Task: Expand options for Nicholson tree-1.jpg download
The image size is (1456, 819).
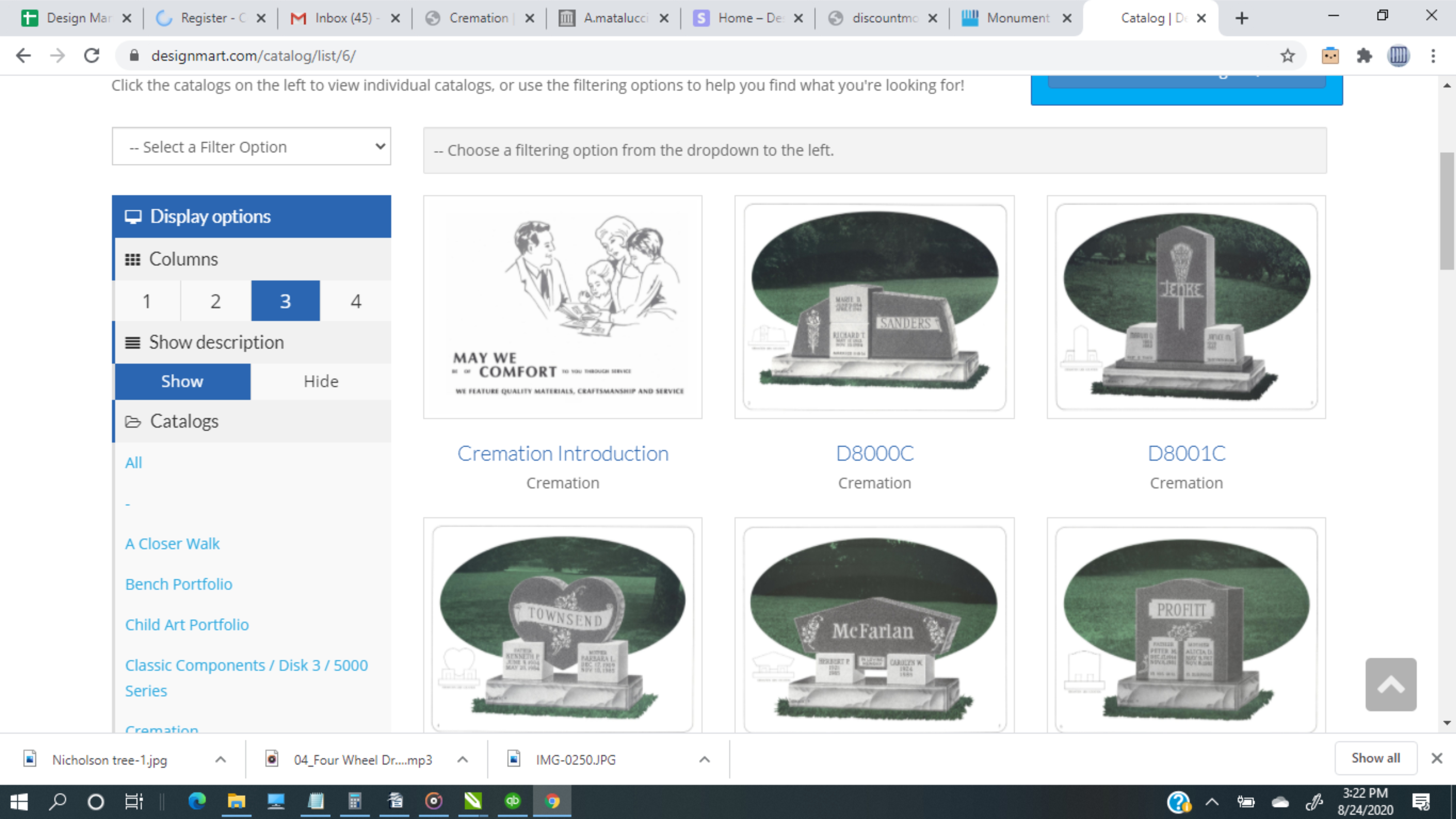Action: 221,759
